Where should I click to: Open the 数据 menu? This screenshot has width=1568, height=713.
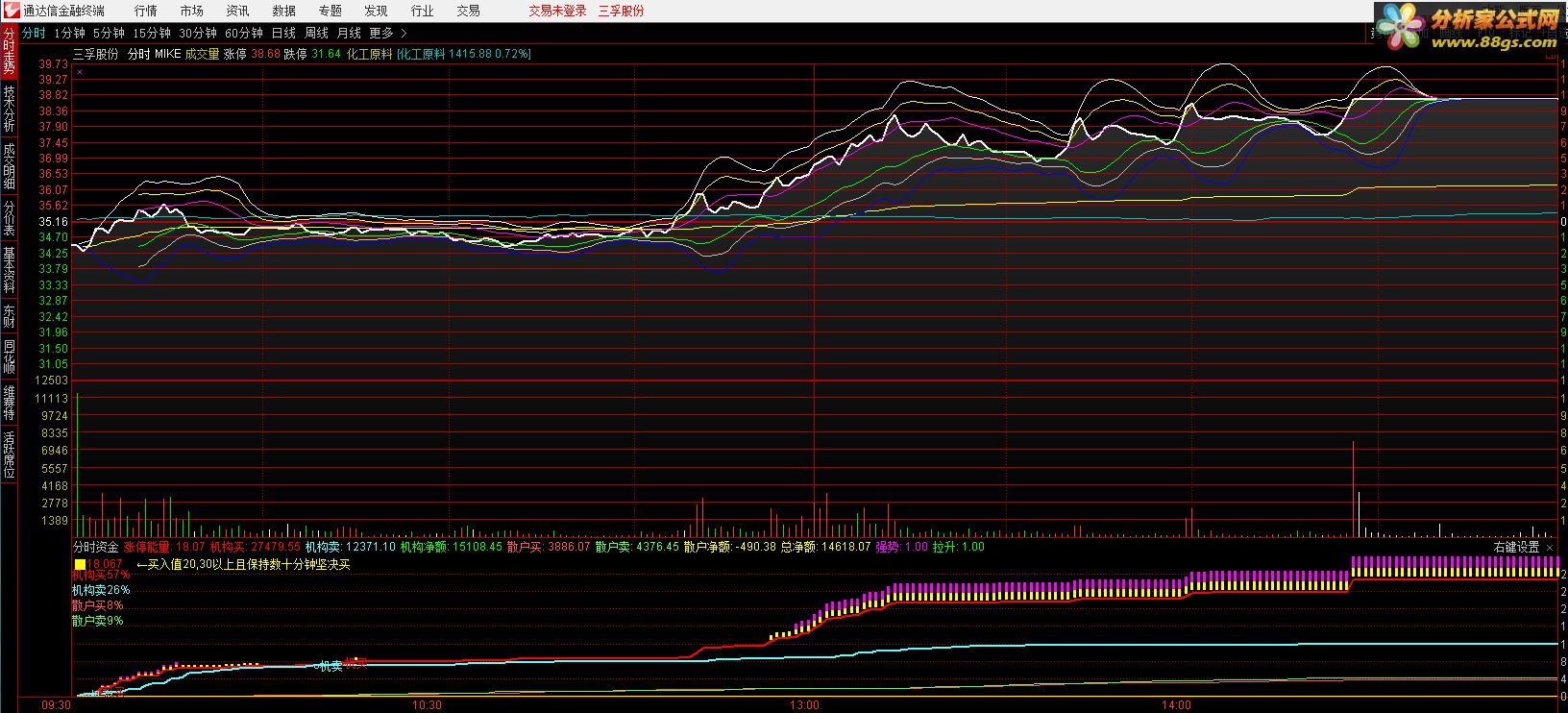pyautogui.click(x=283, y=11)
